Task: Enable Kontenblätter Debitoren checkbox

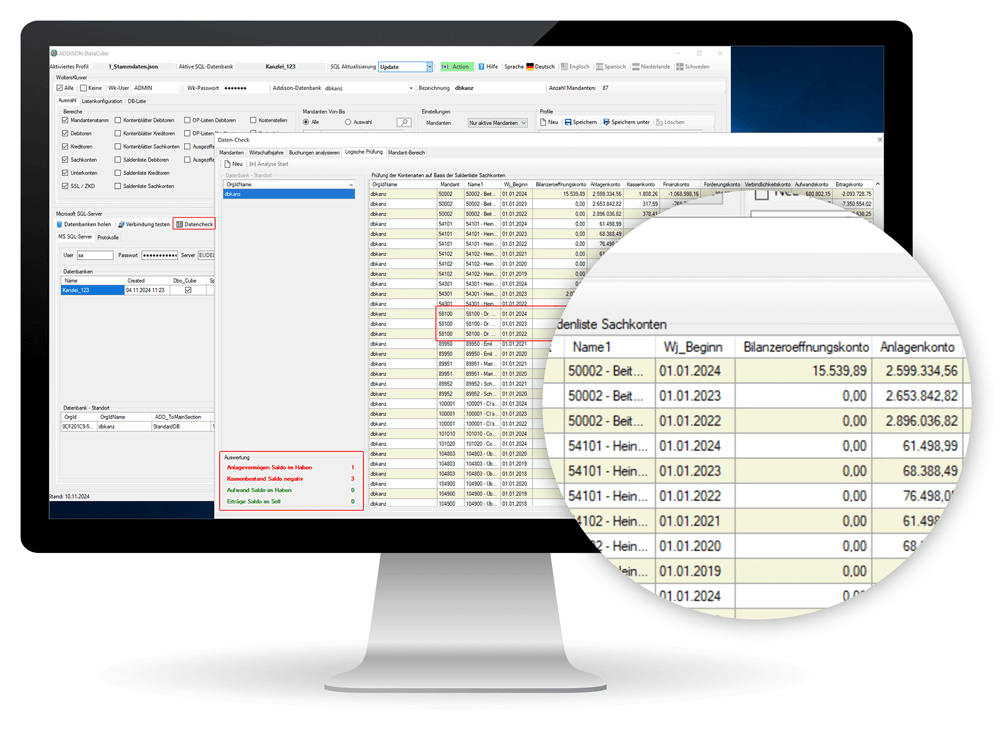Action: pyautogui.click(x=118, y=120)
